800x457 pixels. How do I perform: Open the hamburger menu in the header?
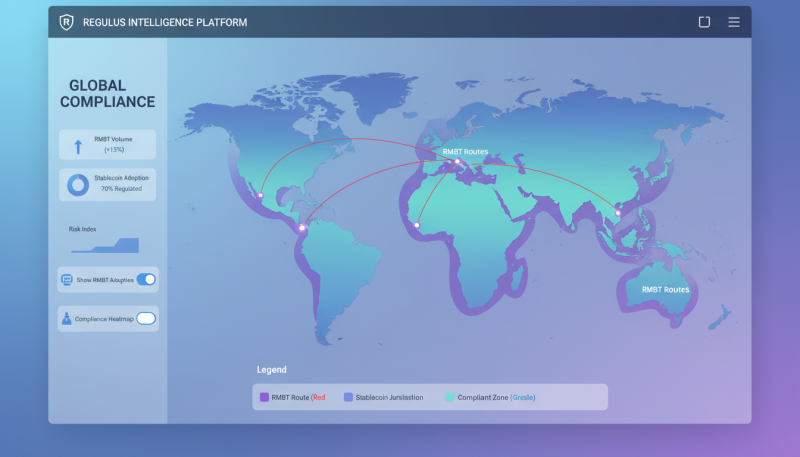(x=734, y=22)
